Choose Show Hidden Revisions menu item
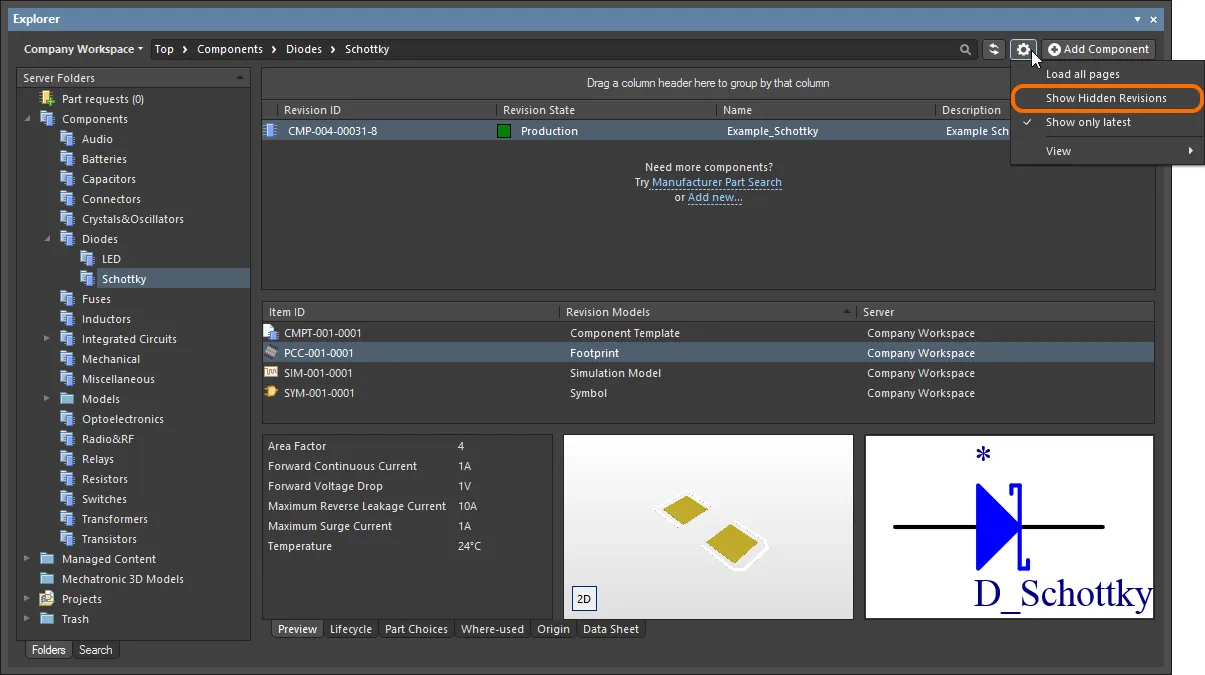 click(1106, 98)
